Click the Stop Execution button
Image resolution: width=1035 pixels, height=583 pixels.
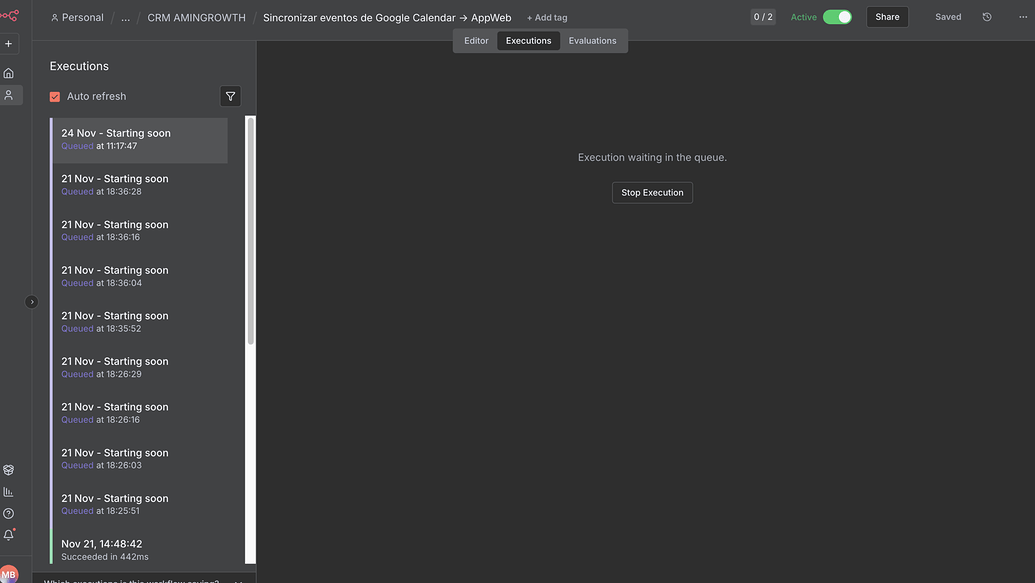tap(652, 192)
